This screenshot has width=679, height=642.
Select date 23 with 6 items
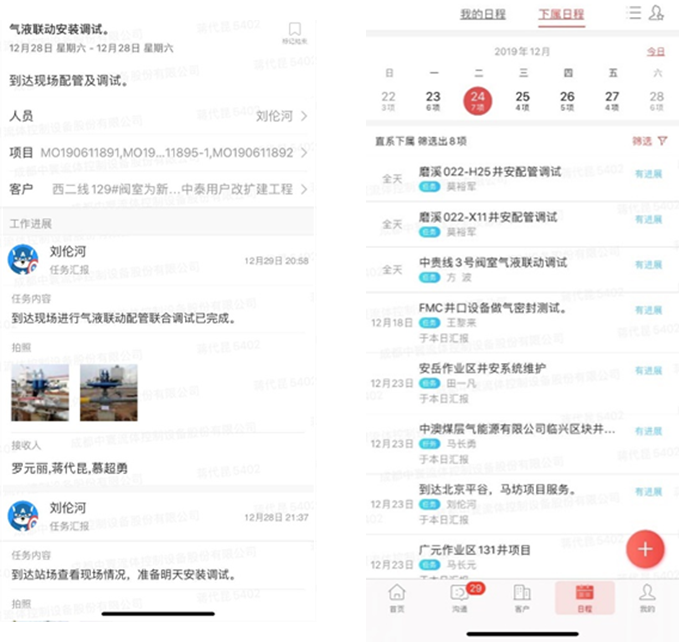pos(433,100)
